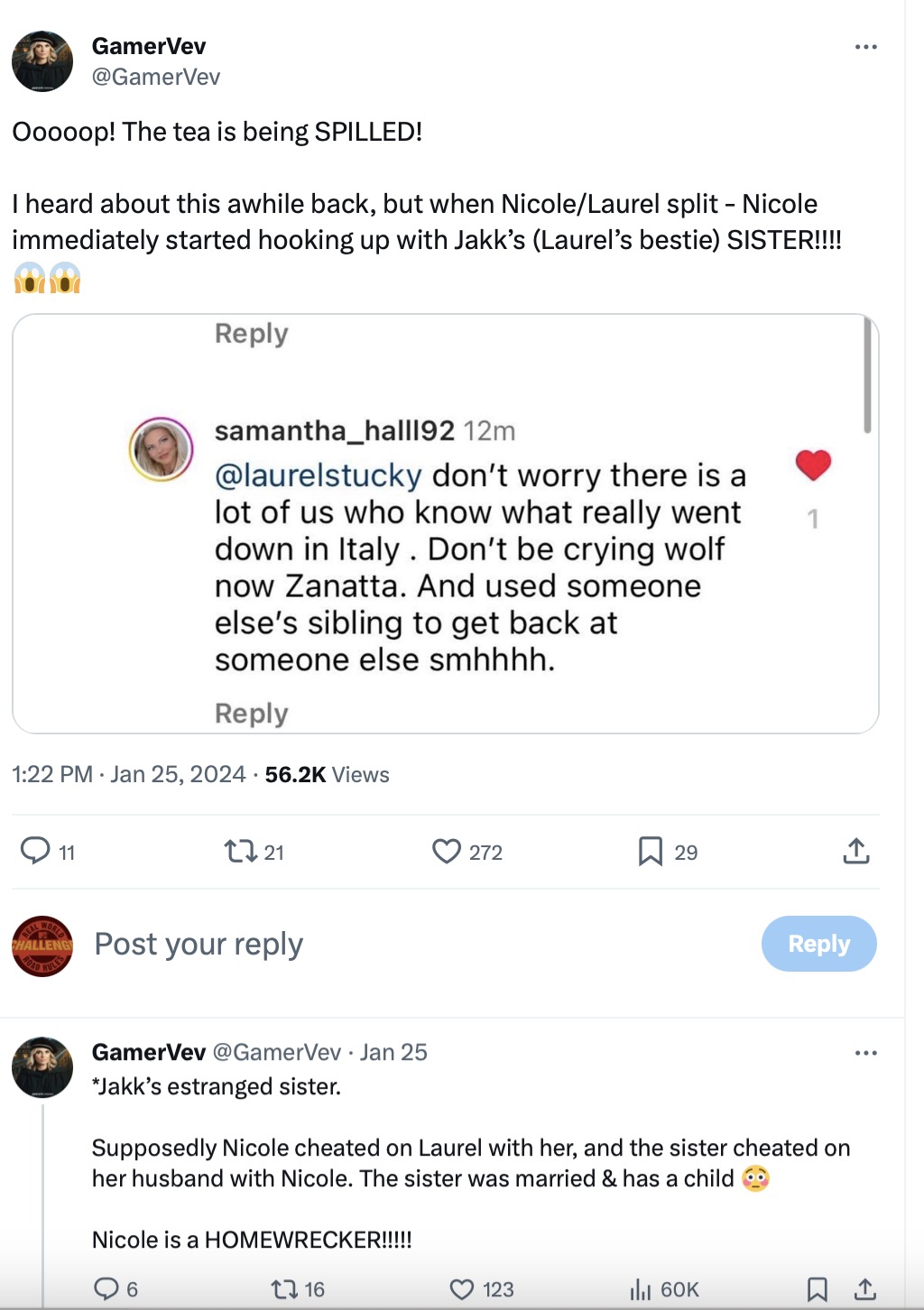Repost the reply tweet with 16 reposts
924x1310 pixels.
pos(285,1288)
